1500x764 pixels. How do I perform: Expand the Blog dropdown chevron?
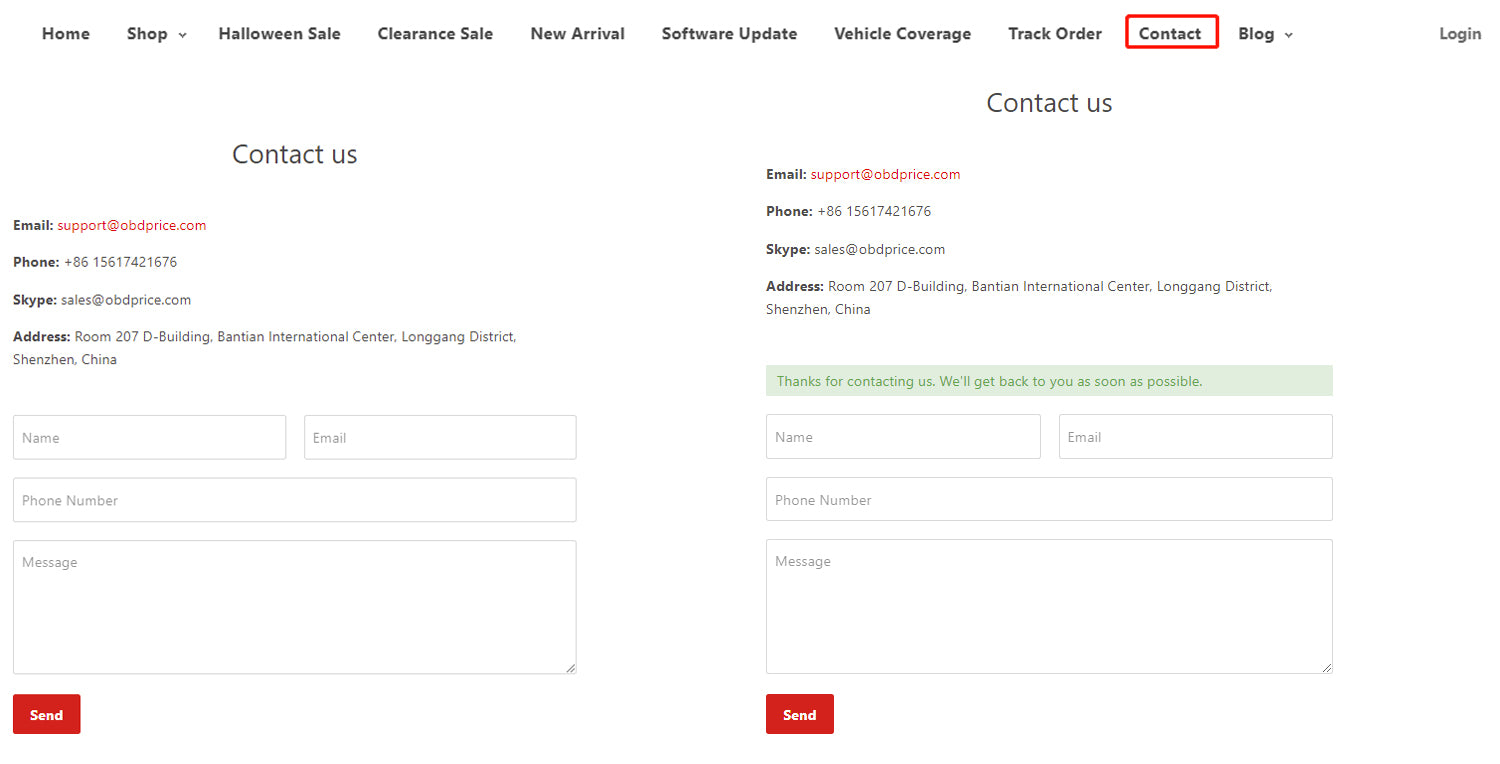[x=1288, y=35]
